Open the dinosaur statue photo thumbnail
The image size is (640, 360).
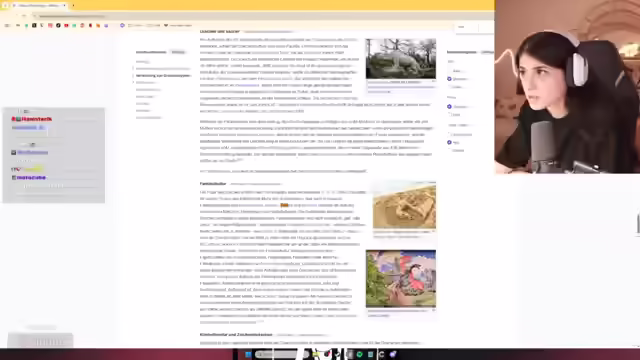click(401, 59)
